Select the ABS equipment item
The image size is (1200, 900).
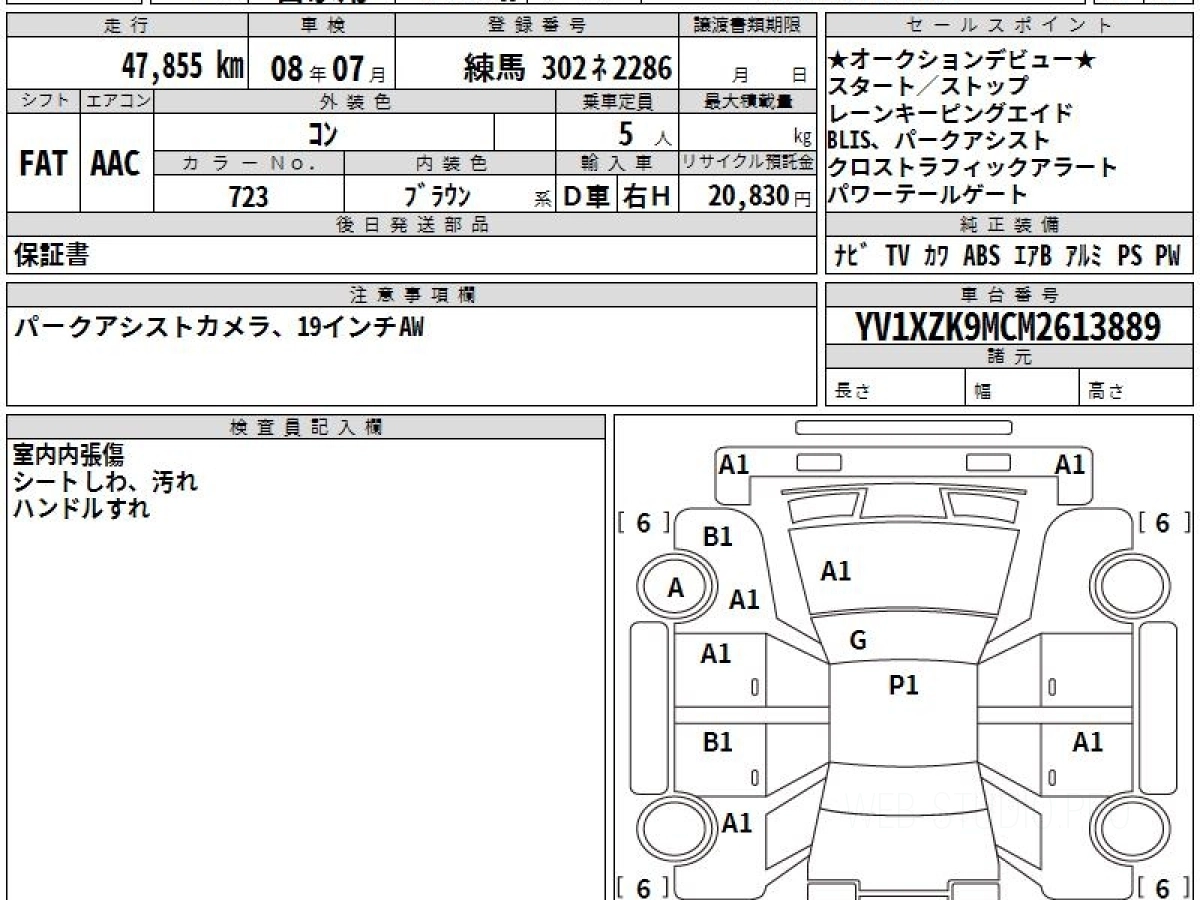point(981,256)
